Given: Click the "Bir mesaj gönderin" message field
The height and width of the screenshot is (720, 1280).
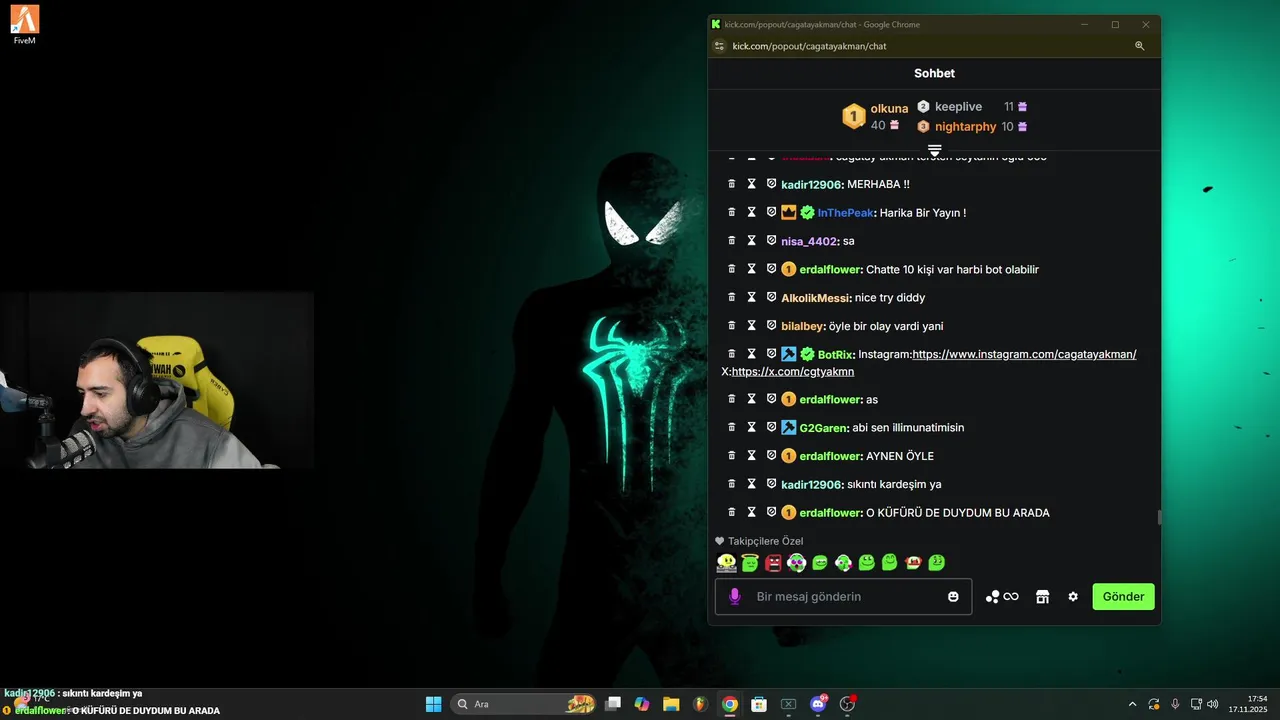Looking at the screenshot, I should coord(843,596).
